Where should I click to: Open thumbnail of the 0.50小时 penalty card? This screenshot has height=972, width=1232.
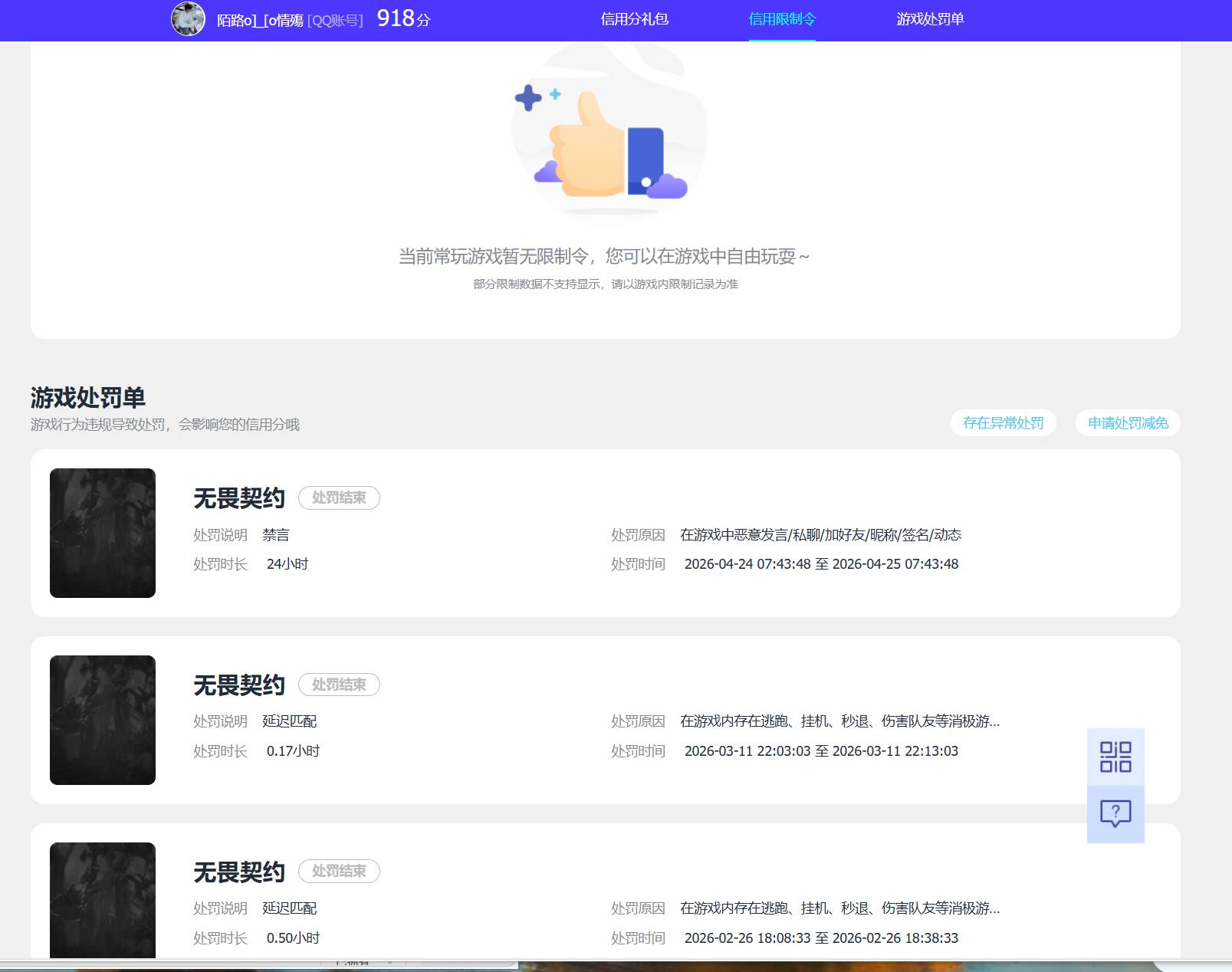point(103,900)
